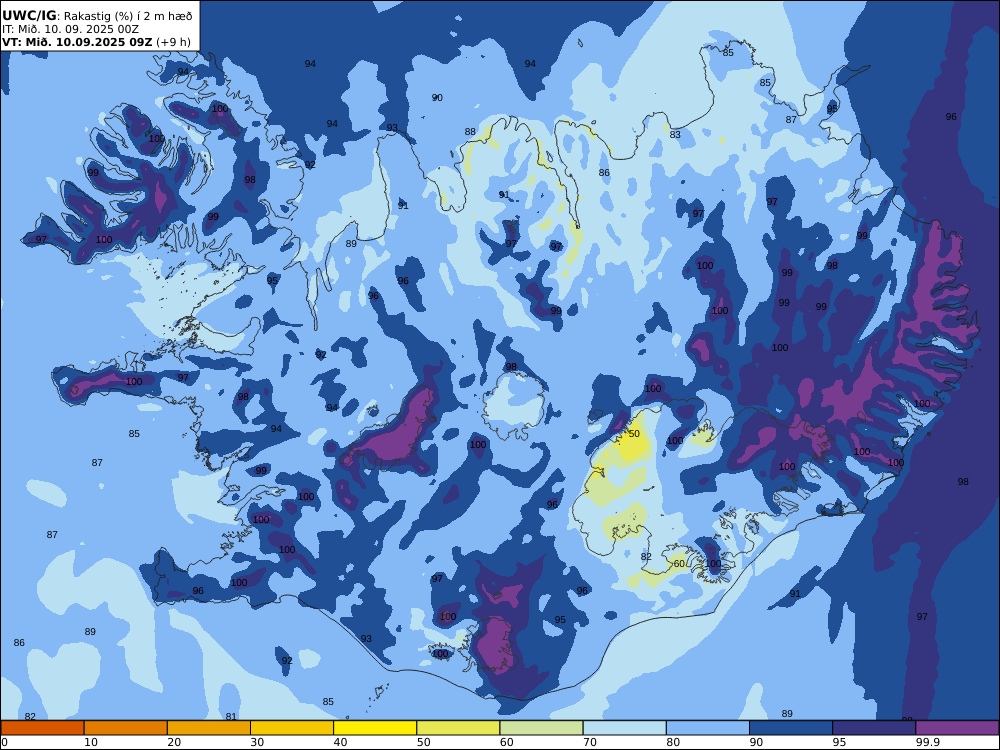
Task: Click the '81' value on the map
Action: tap(231, 717)
